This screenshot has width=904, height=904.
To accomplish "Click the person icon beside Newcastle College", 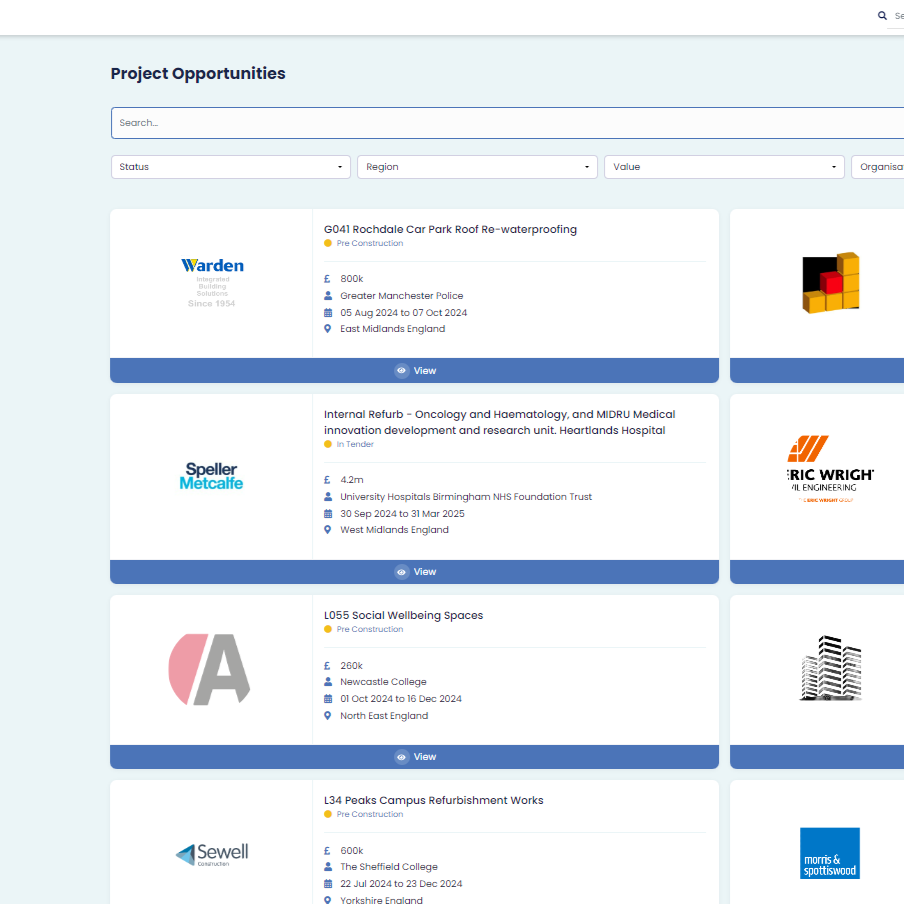I will pyautogui.click(x=328, y=681).
